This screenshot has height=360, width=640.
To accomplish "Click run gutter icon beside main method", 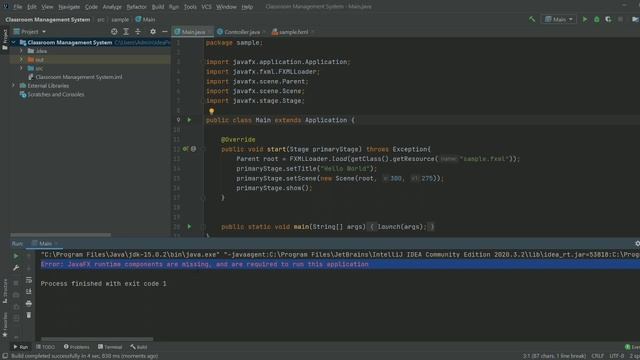I will click(x=189, y=226).
